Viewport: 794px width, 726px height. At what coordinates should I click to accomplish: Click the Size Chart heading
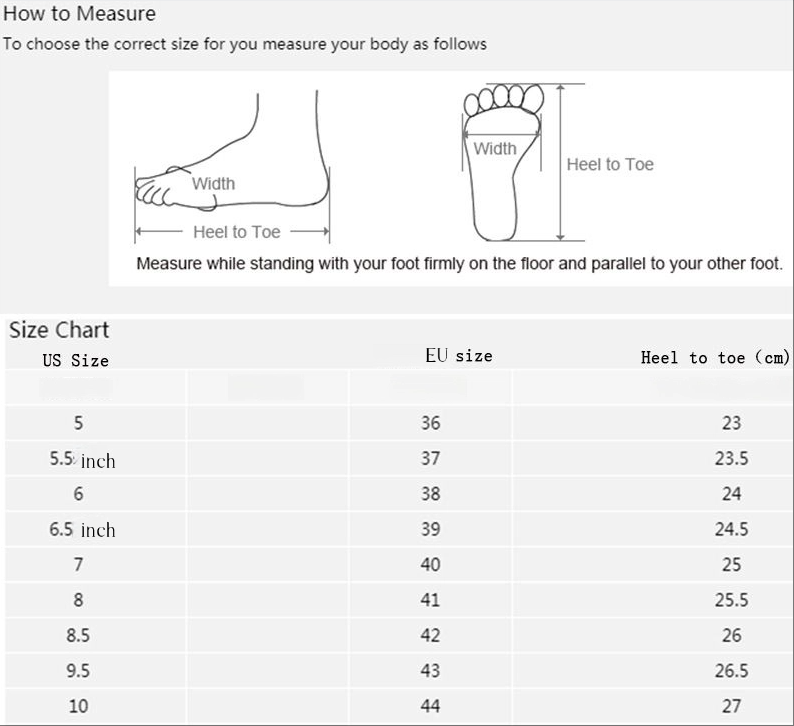point(59,330)
